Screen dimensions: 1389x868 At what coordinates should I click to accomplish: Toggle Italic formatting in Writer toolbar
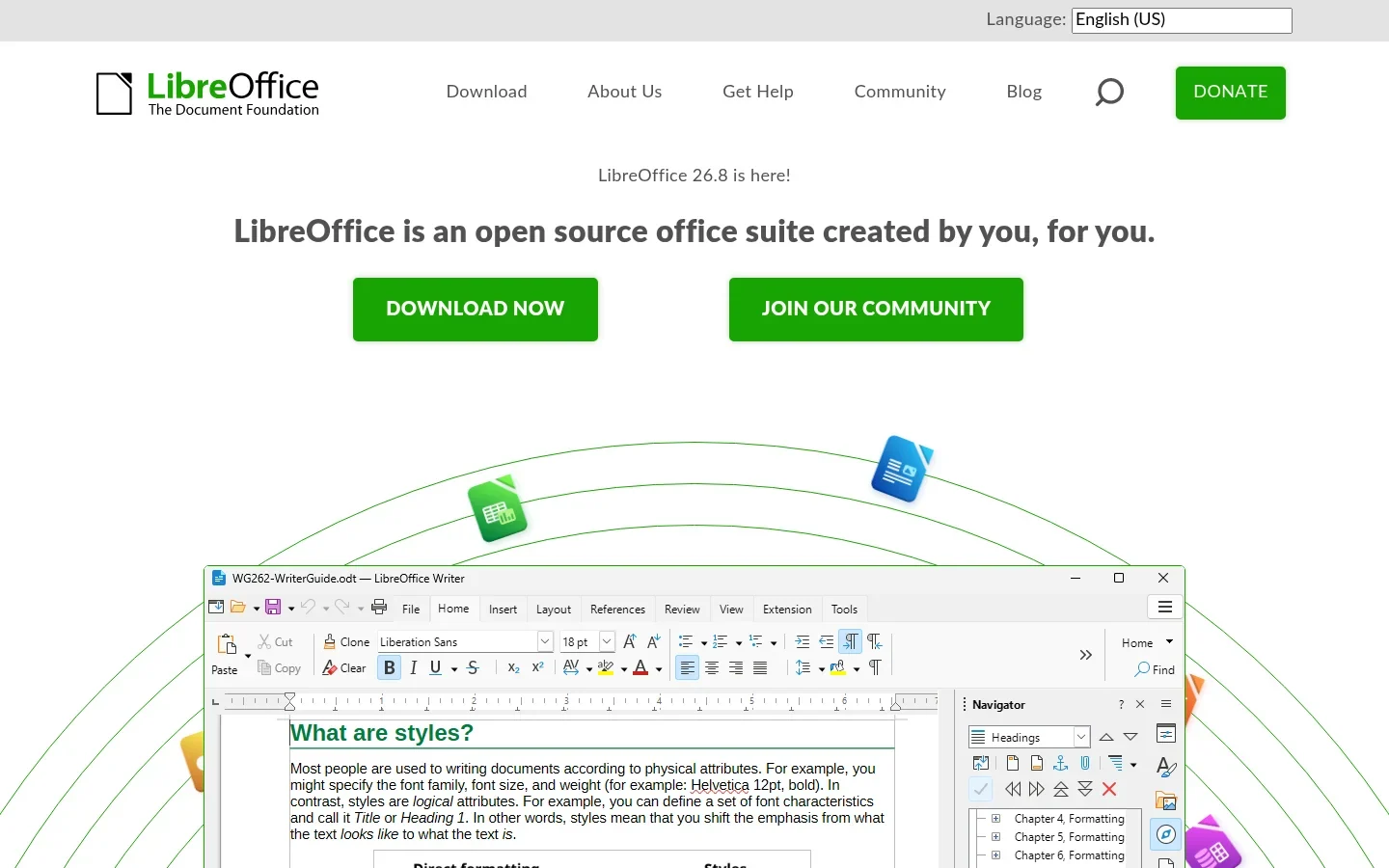click(x=413, y=667)
